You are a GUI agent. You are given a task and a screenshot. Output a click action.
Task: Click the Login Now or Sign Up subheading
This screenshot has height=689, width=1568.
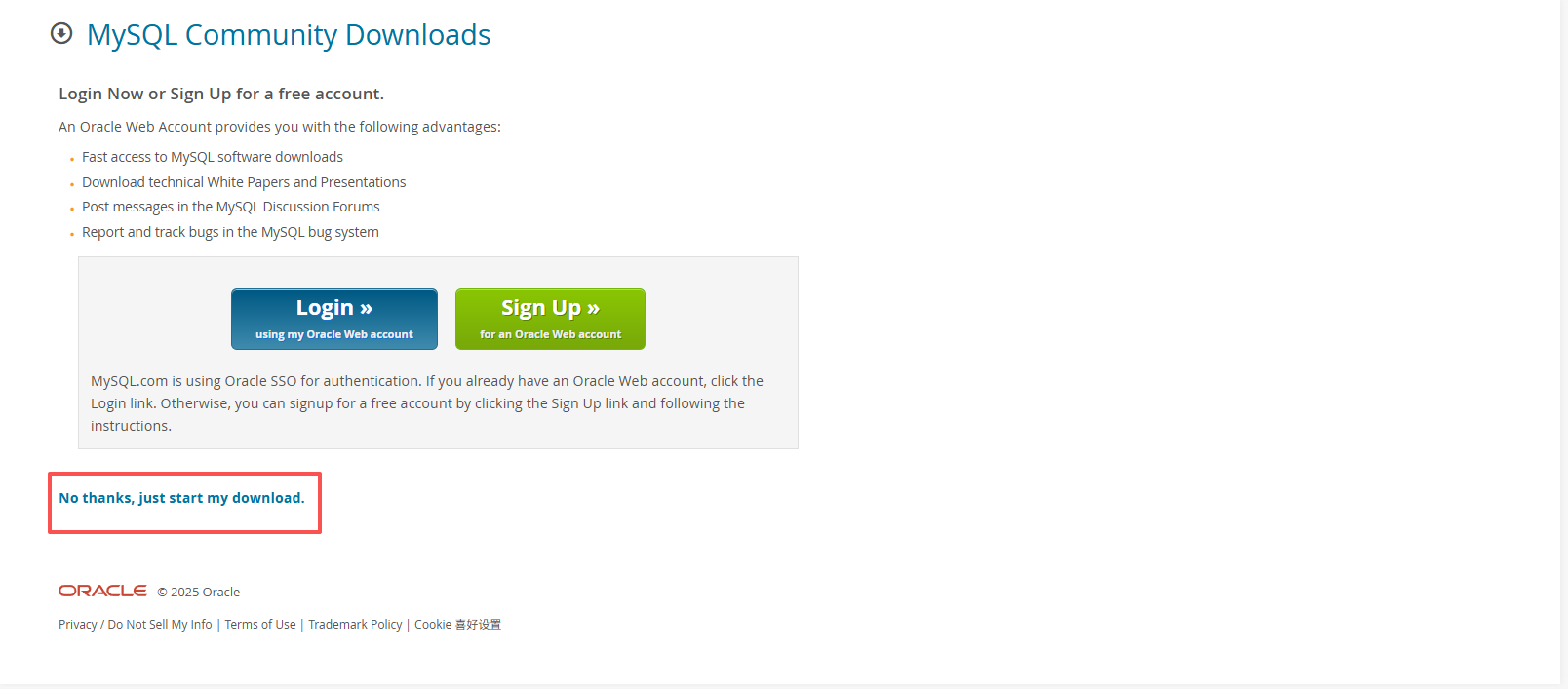(221, 94)
